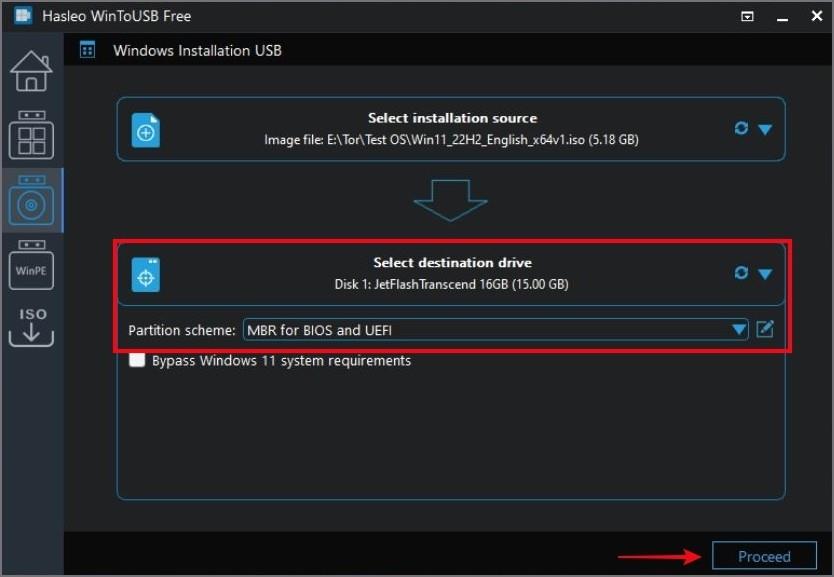Open the Partition scheme combo box
This screenshot has width=834, height=577.
click(x=496, y=330)
